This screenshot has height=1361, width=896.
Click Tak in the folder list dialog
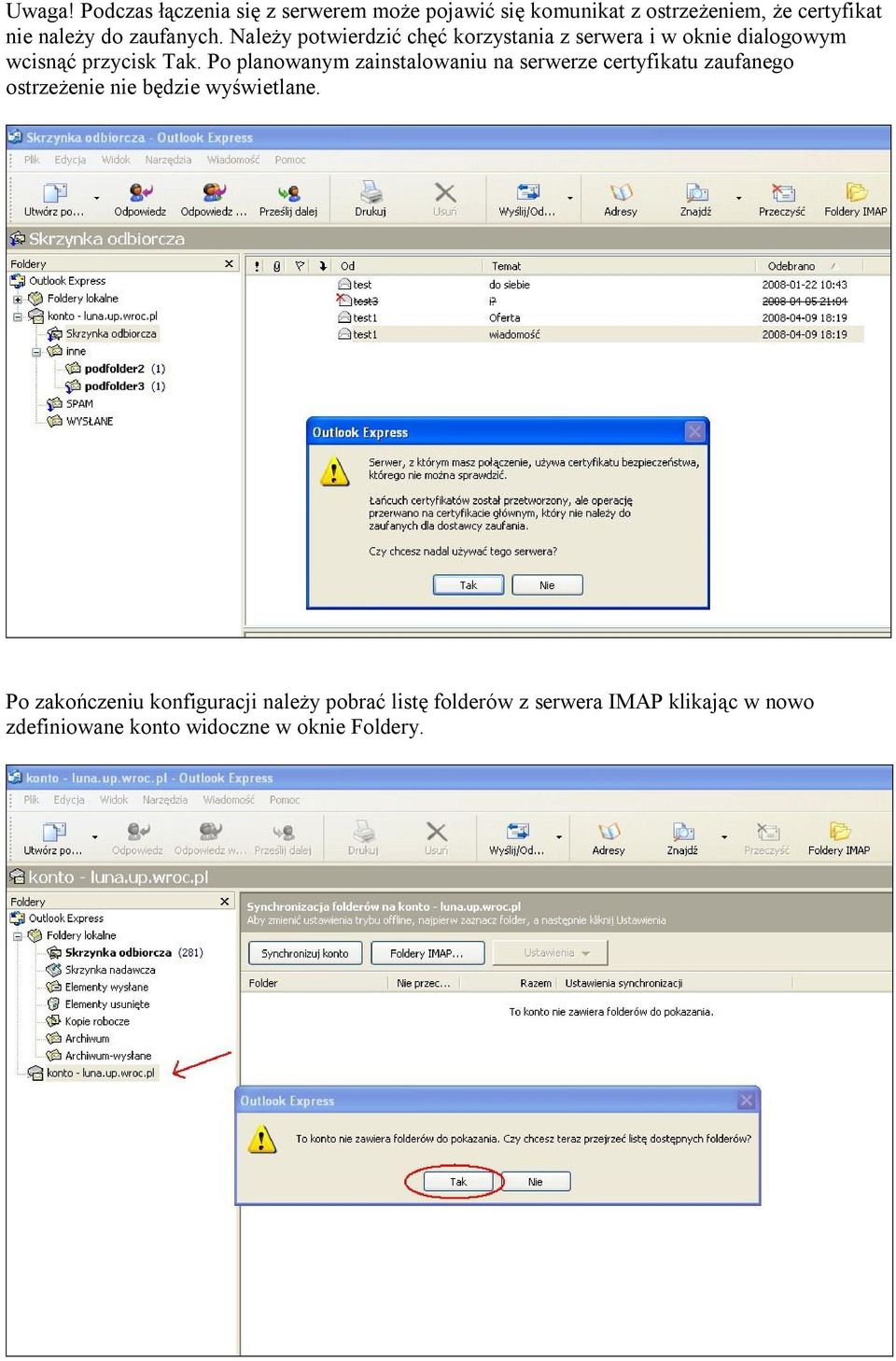click(x=457, y=1182)
